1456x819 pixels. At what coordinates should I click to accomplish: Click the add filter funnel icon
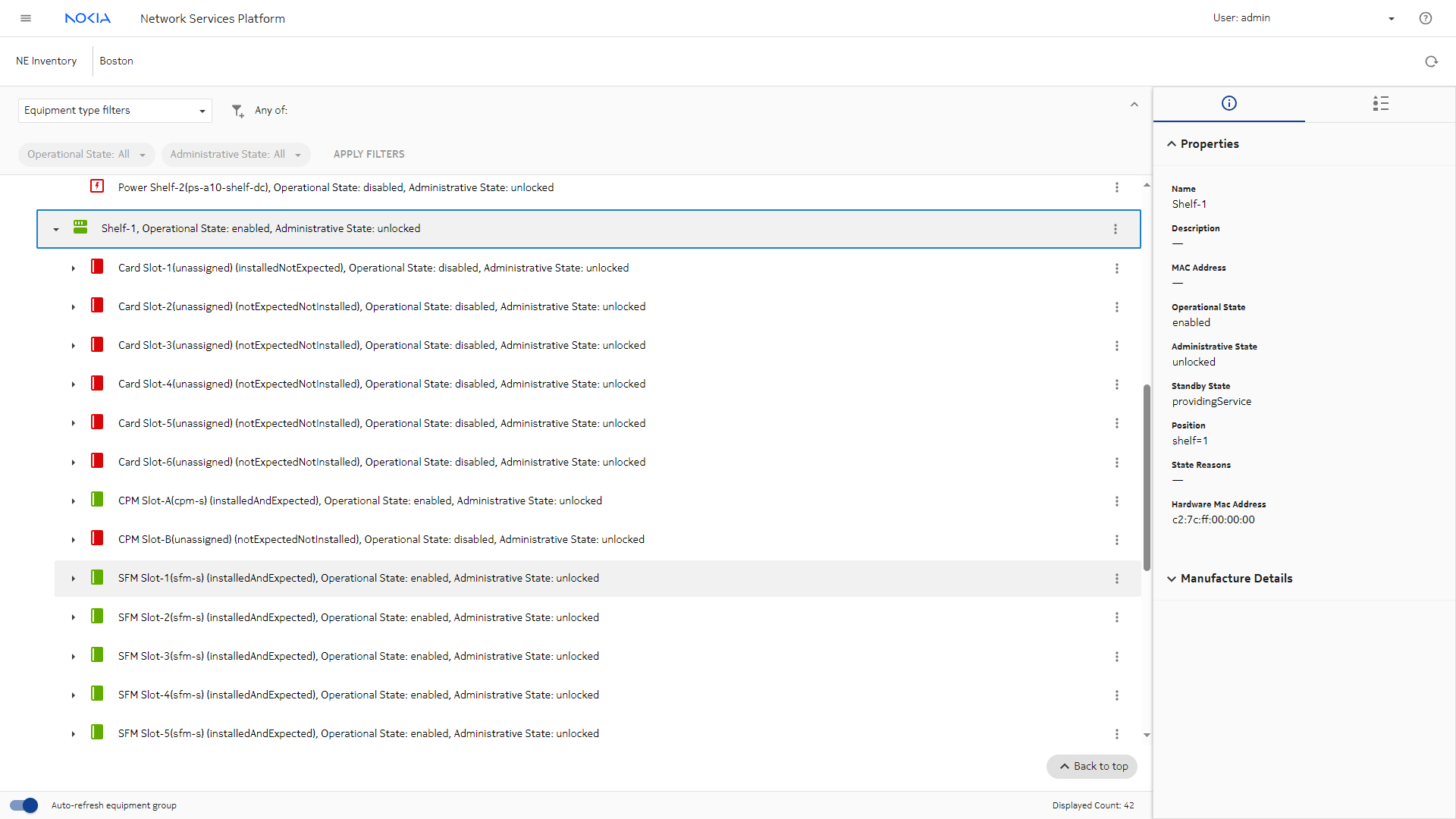point(237,111)
